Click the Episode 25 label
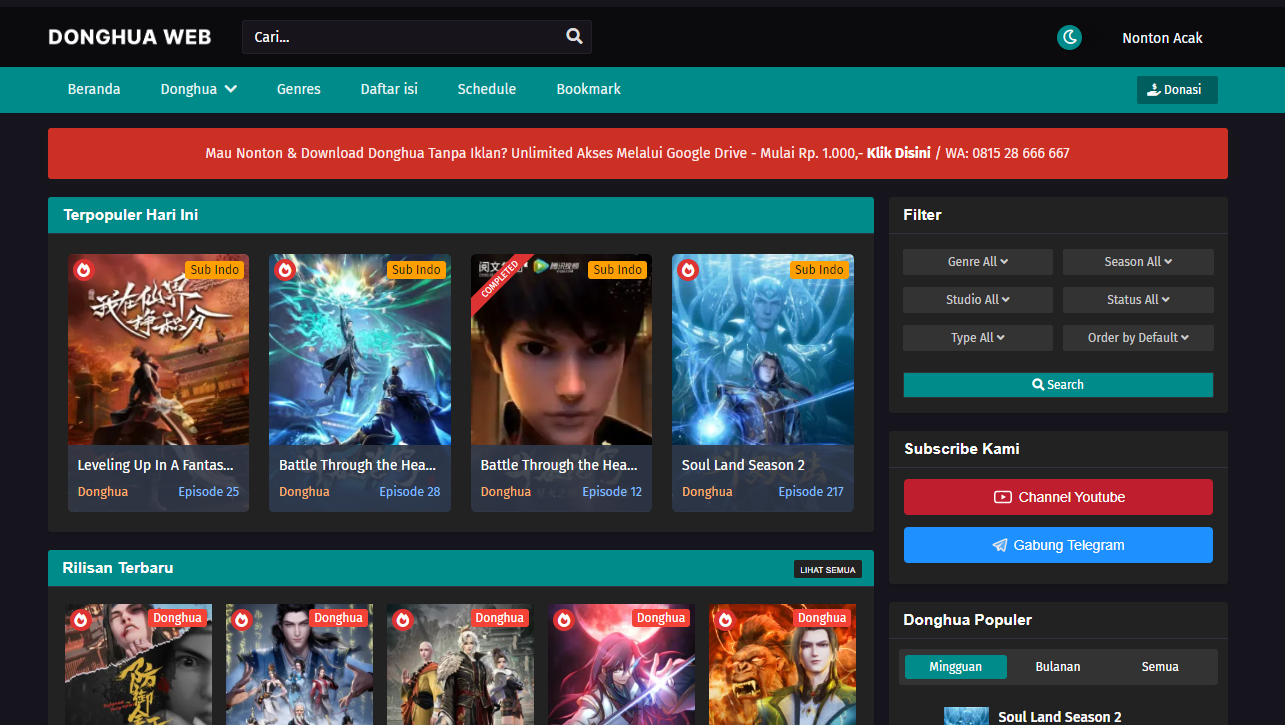The image size is (1285, 725). pyautogui.click(x=209, y=491)
